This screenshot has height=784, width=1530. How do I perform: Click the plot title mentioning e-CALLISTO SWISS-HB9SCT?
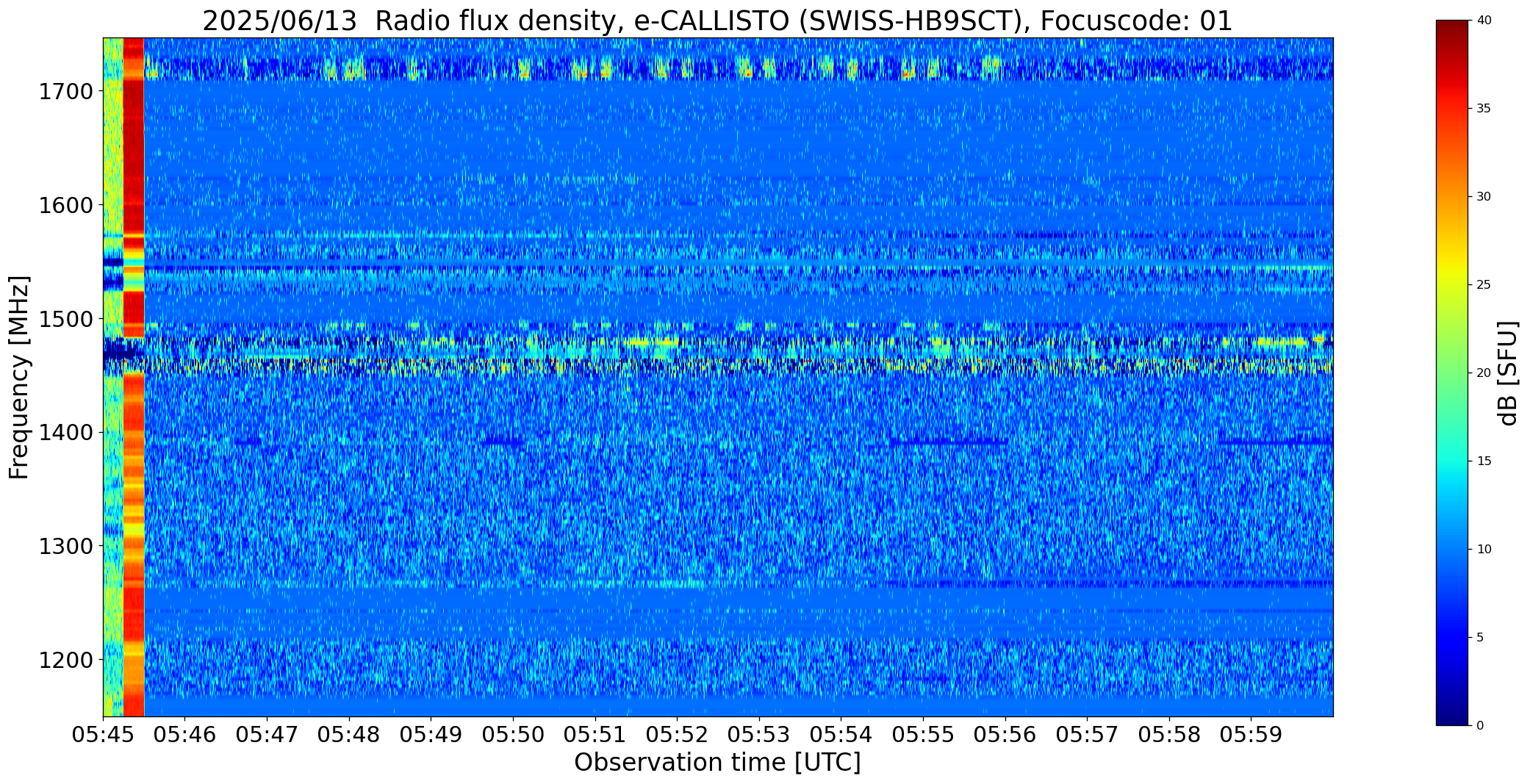click(717, 21)
